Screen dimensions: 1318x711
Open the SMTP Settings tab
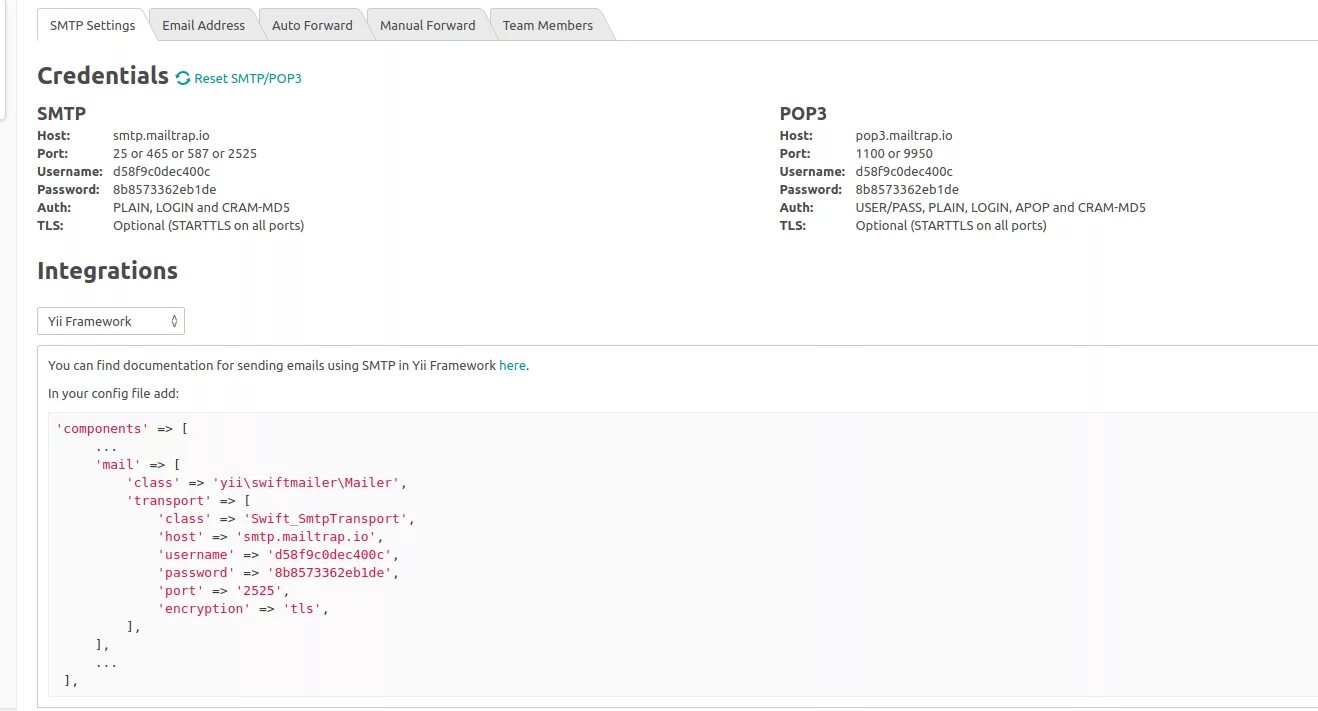pyautogui.click(x=92, y=25)
